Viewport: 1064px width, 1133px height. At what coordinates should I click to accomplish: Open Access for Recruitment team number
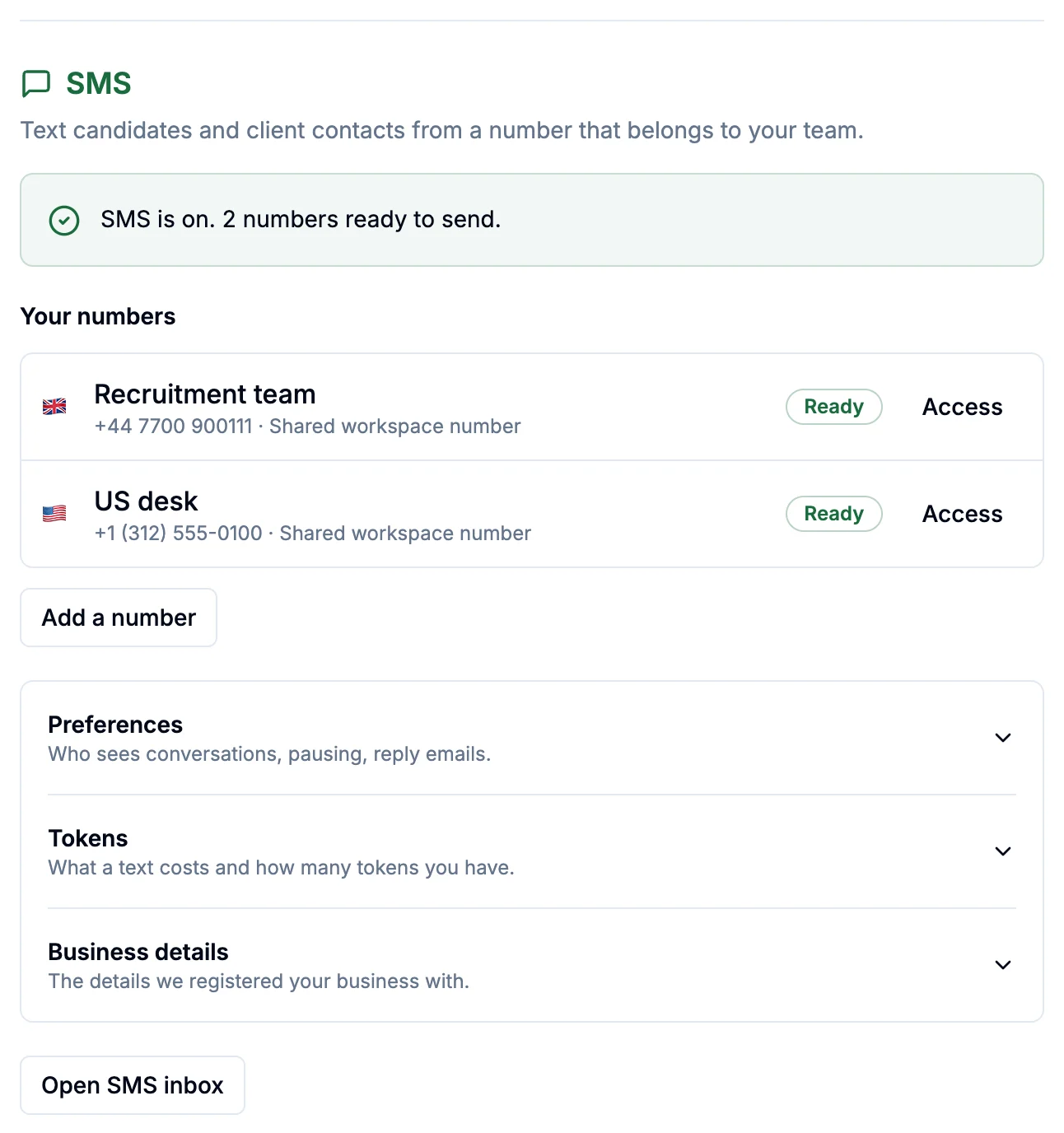[962, 407]
